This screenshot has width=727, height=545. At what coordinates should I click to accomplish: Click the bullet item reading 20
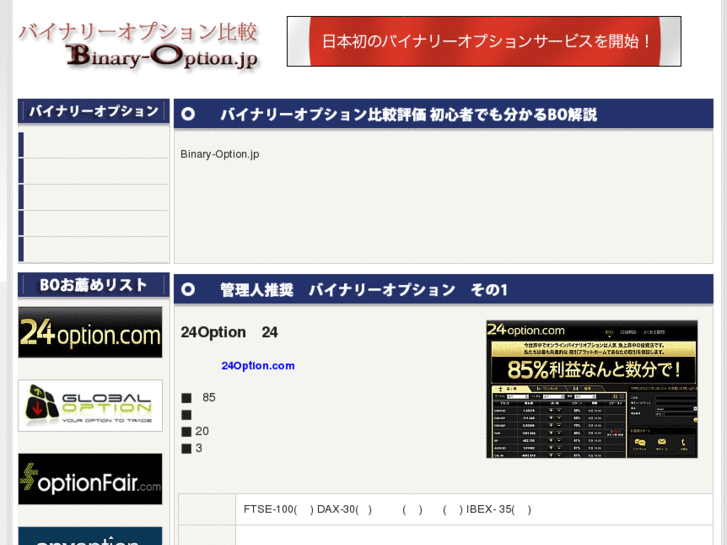click(195, 431)
